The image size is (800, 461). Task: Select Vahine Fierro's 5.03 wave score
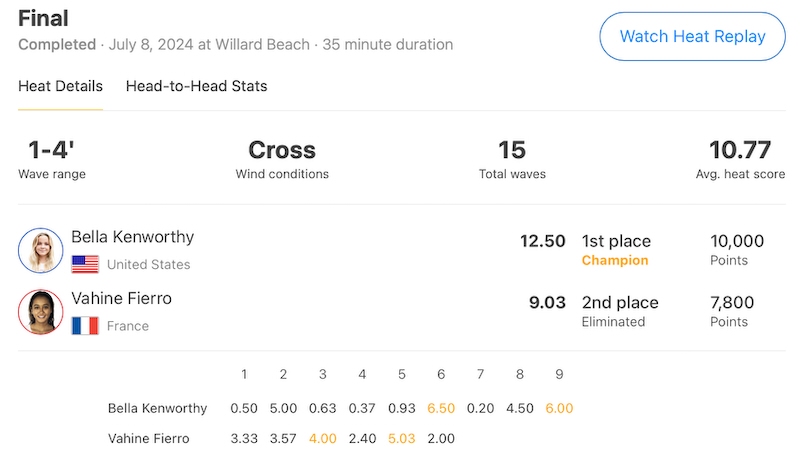tap(402, 439)
